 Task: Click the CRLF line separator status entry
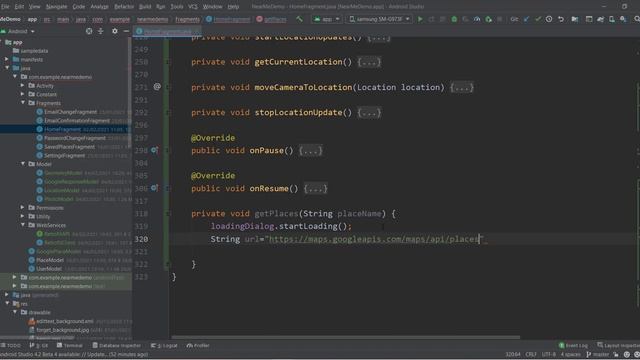click(x=531, y=354)
